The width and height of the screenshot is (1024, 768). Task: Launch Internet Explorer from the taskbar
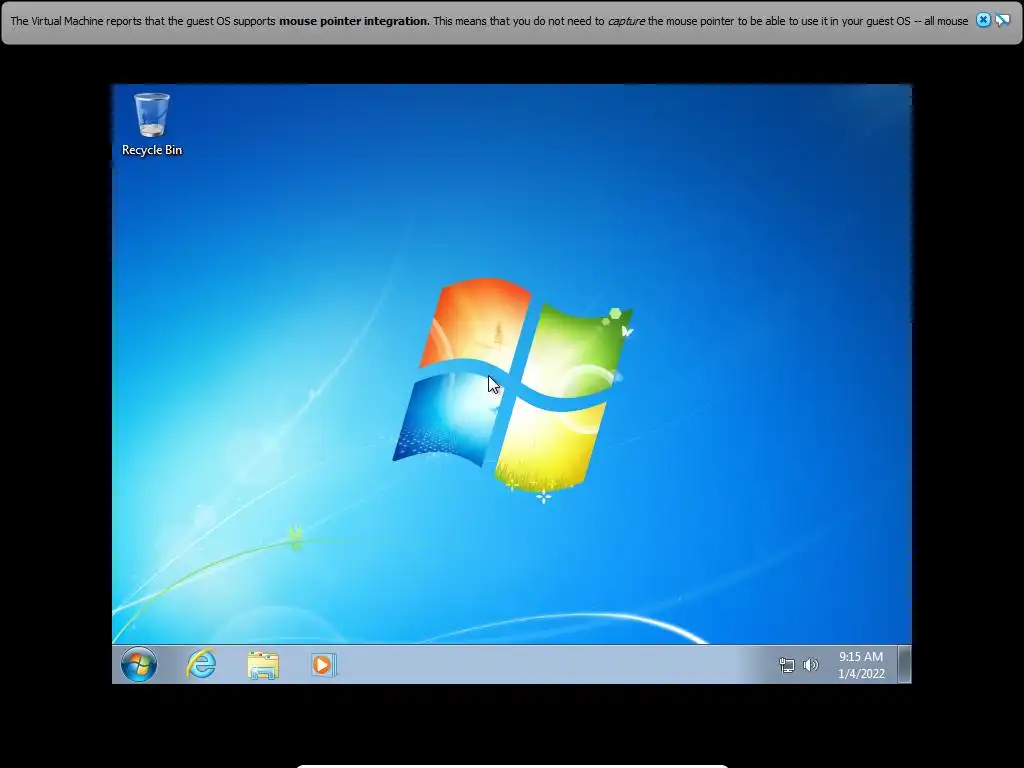(201, 665)
